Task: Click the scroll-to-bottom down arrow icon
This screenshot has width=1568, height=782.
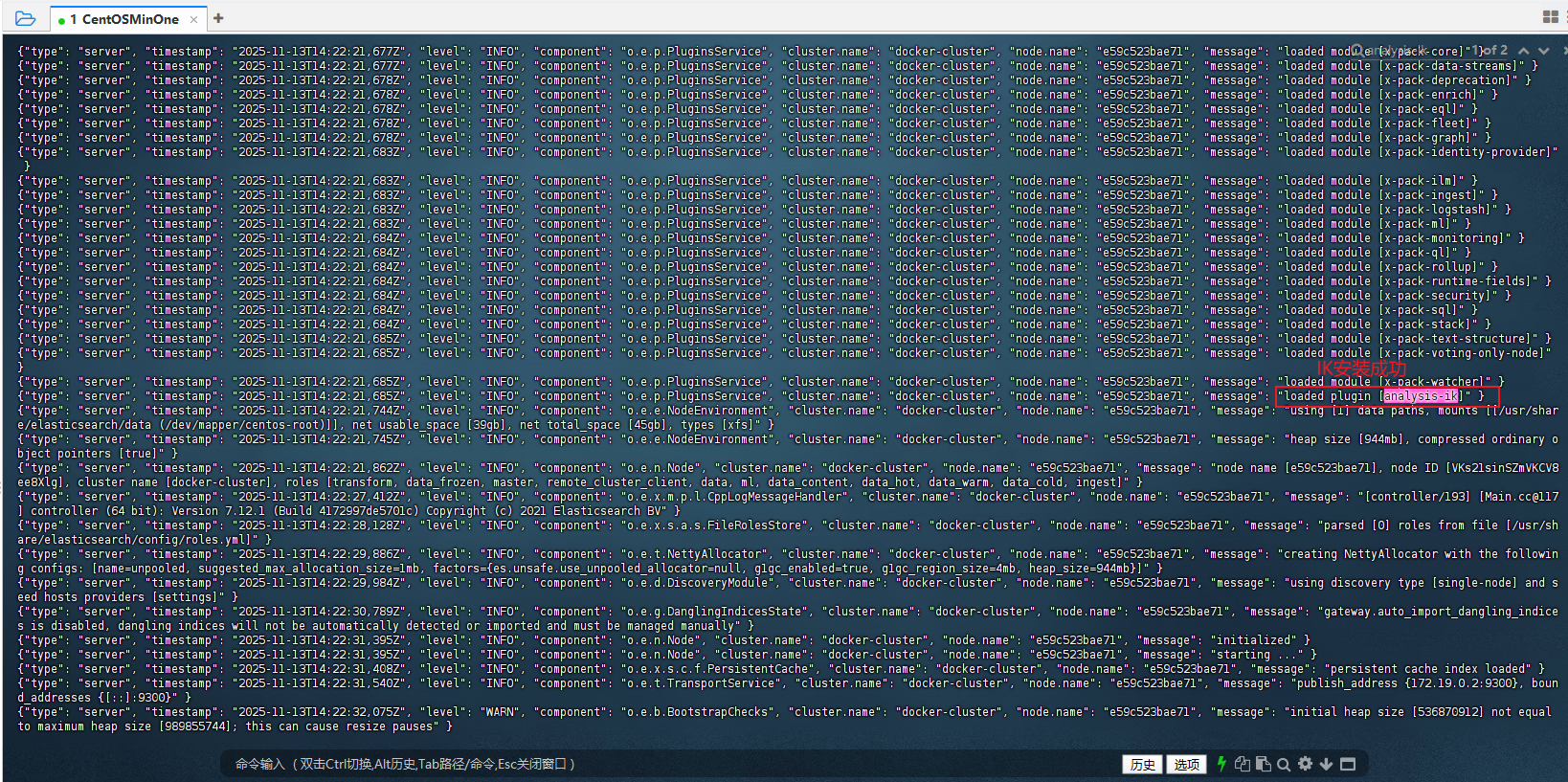Action: (1326, 764)
